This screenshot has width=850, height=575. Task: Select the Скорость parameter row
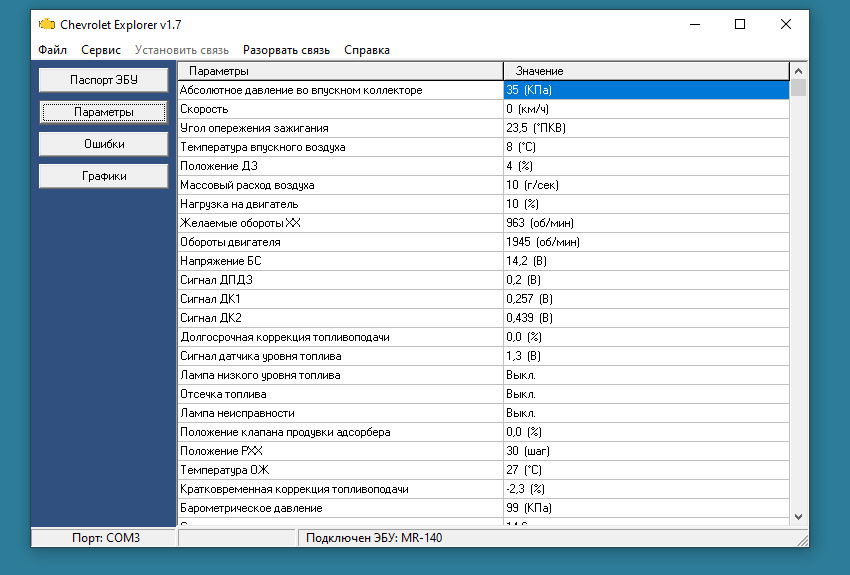pyautogui.click(x=484, y=109)
